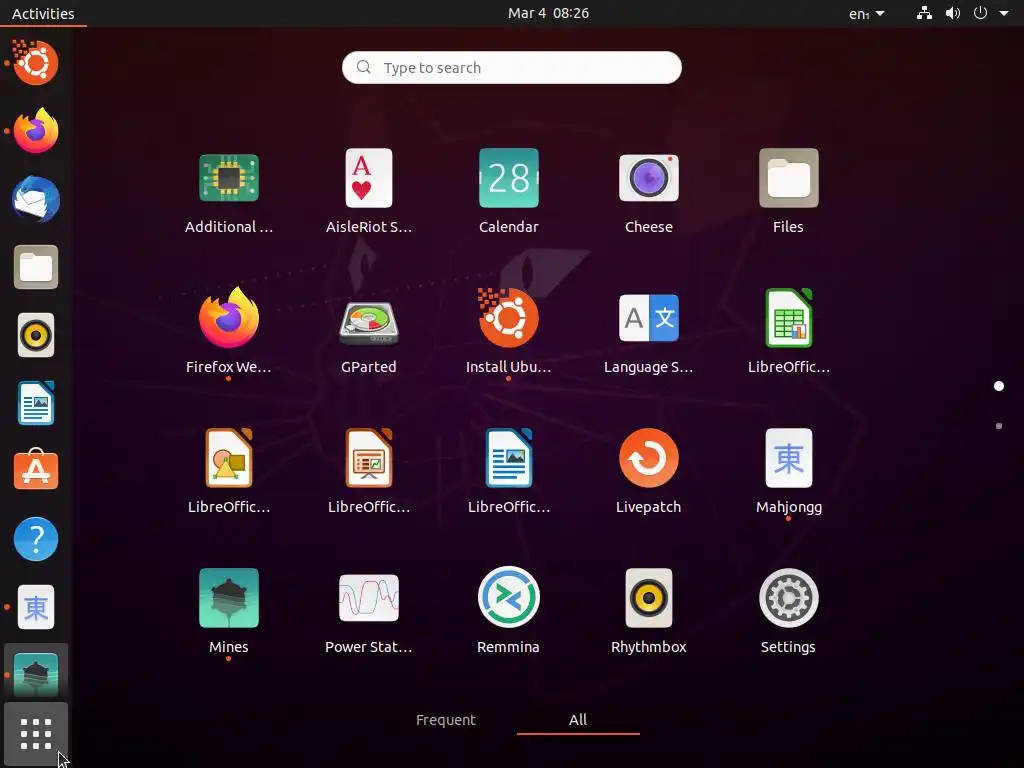1024x768 pixels.
Task: Open Settings app
Action: pos(788,598)
